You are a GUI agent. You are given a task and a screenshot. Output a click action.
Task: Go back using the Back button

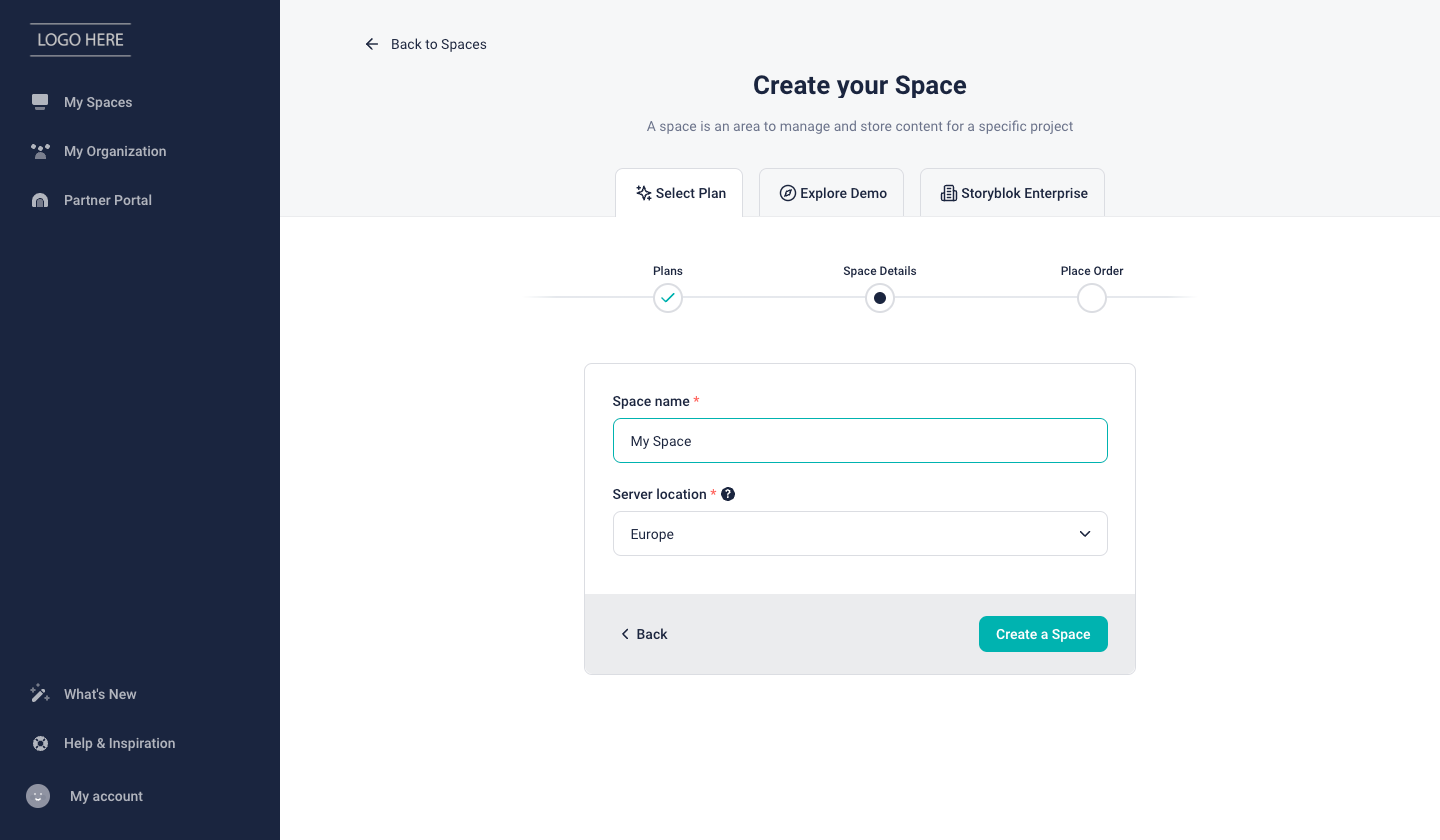click(644, 634)
